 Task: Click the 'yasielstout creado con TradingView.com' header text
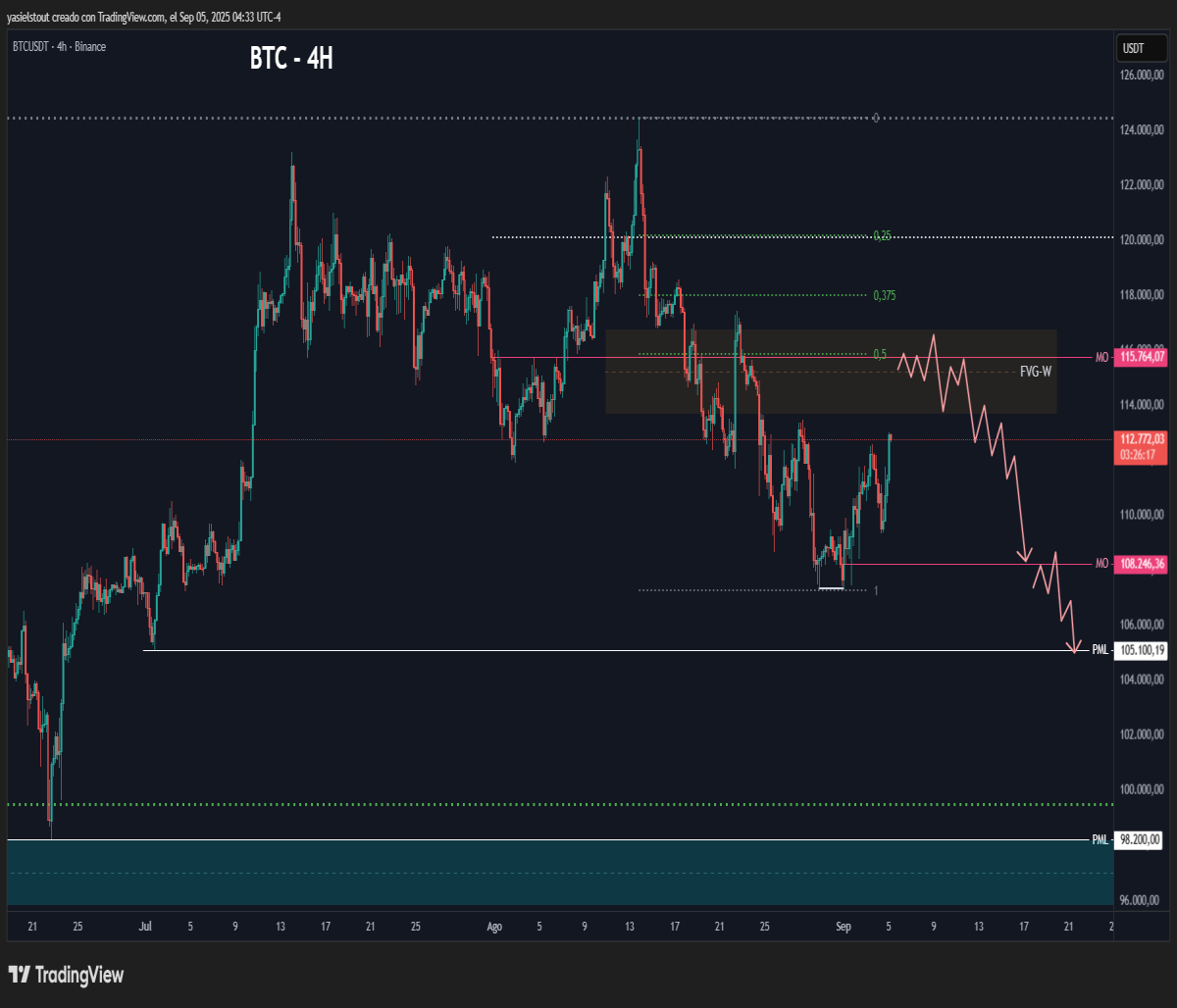pos(84,17)
